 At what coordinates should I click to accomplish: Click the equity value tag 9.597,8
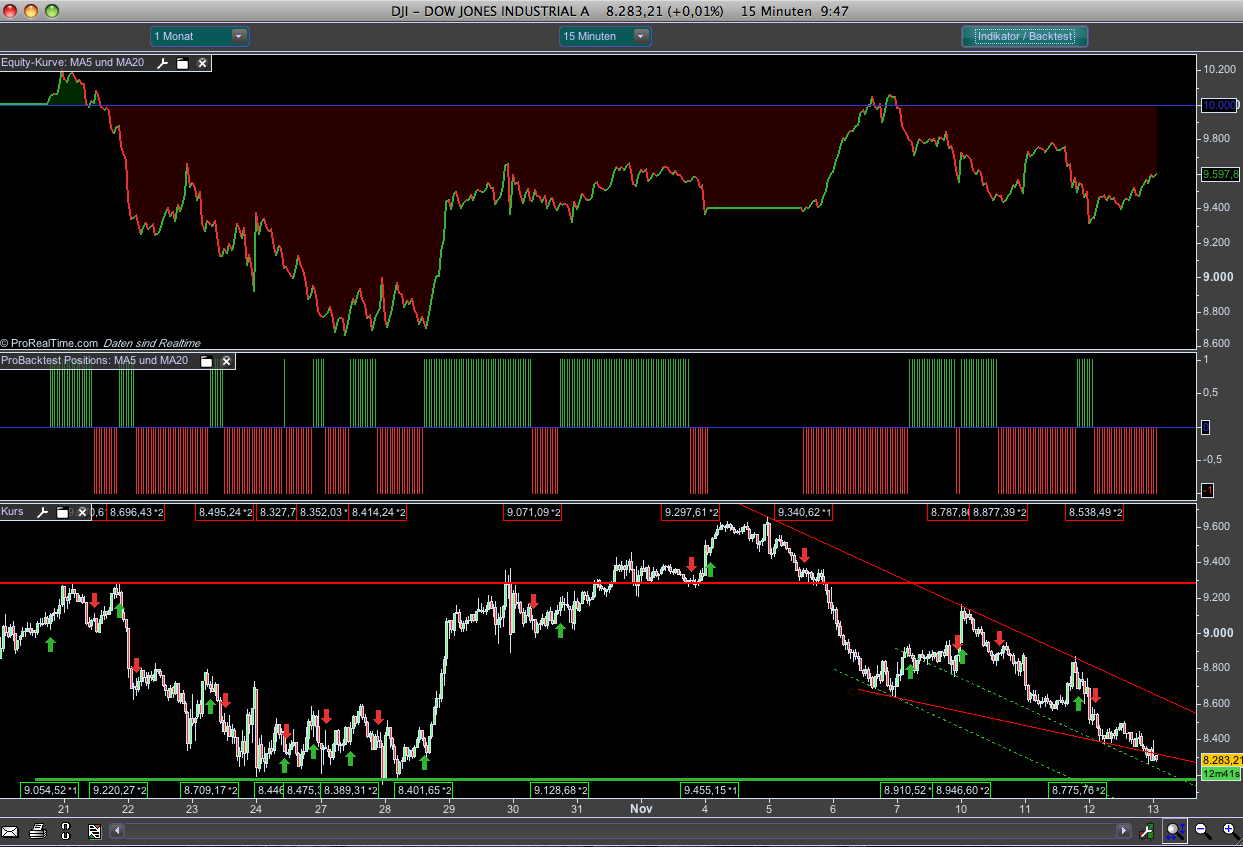[1221, 174]
